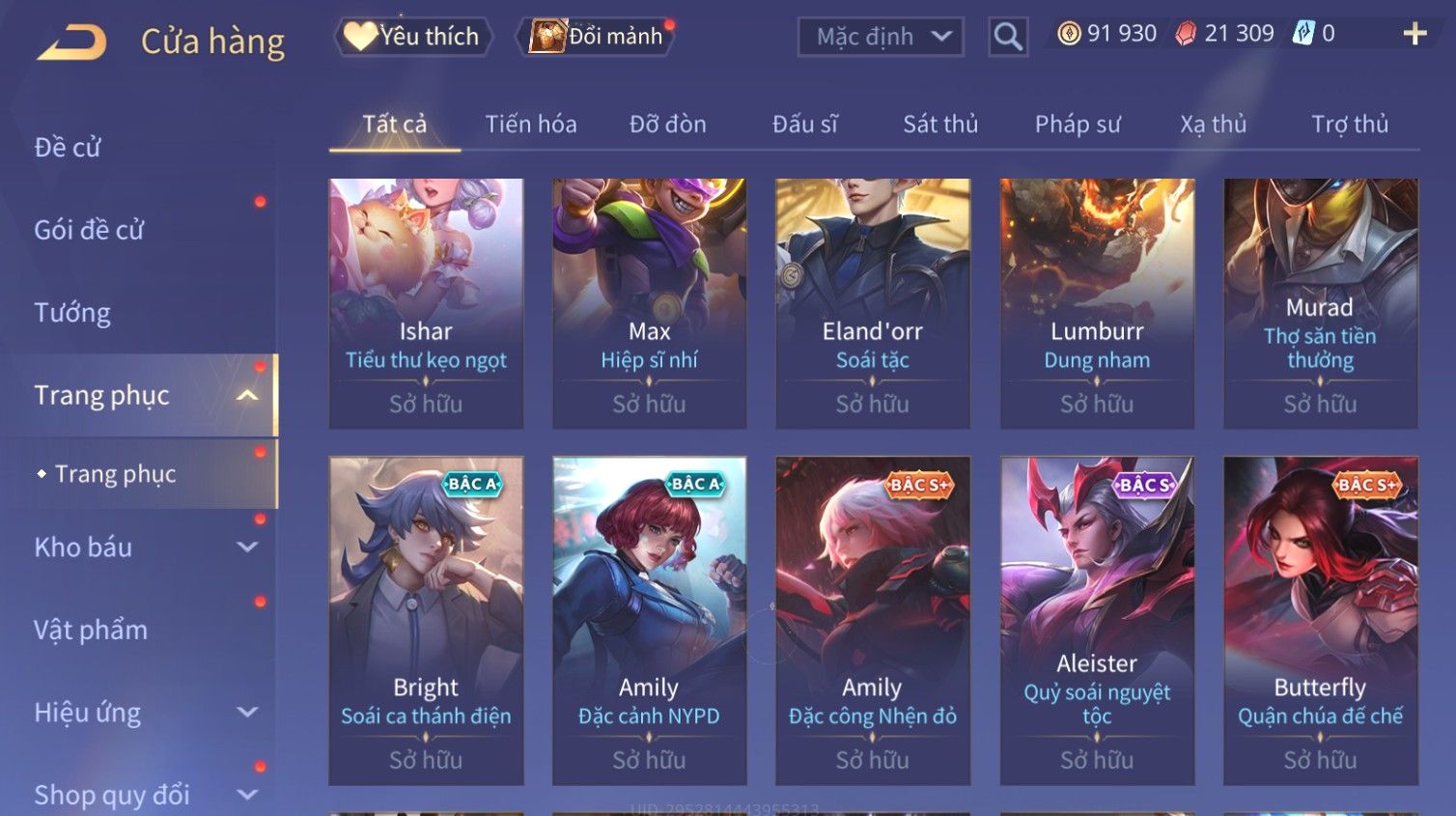
Task: Tap the gold coin currency icon
Action: [x=1069, y=34]
